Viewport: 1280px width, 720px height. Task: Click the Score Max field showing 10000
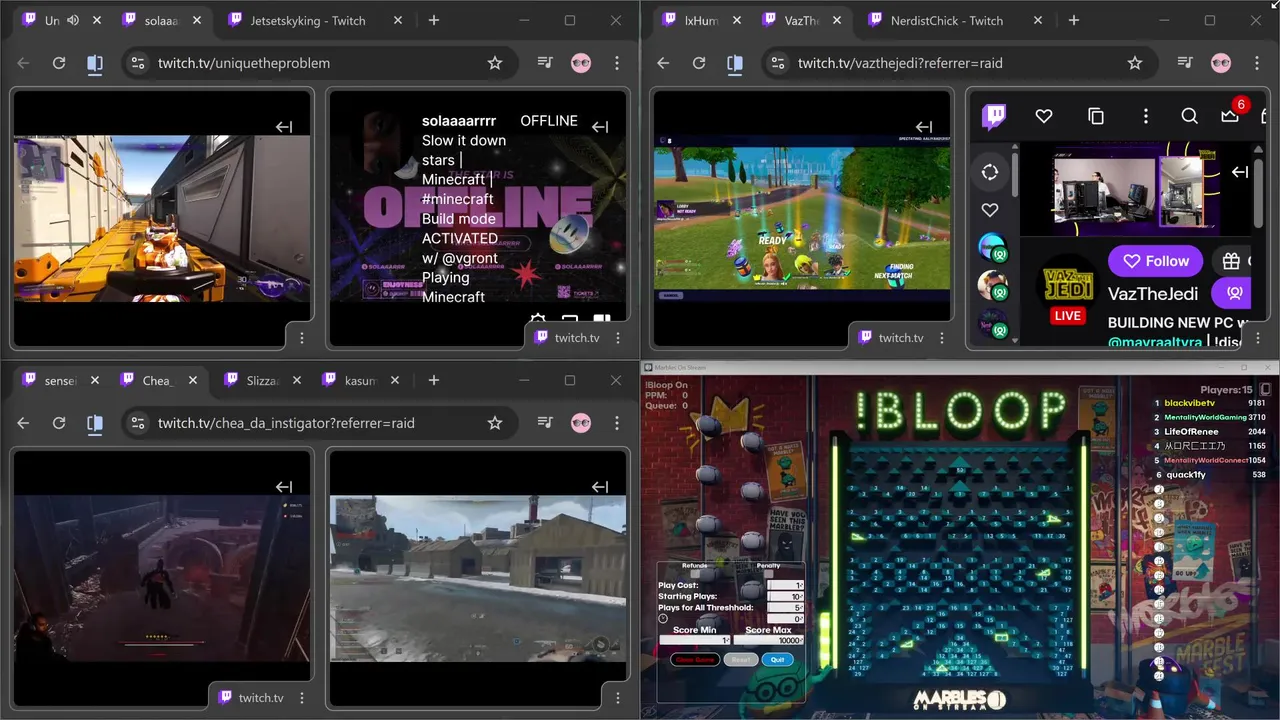tap(769, 640)
